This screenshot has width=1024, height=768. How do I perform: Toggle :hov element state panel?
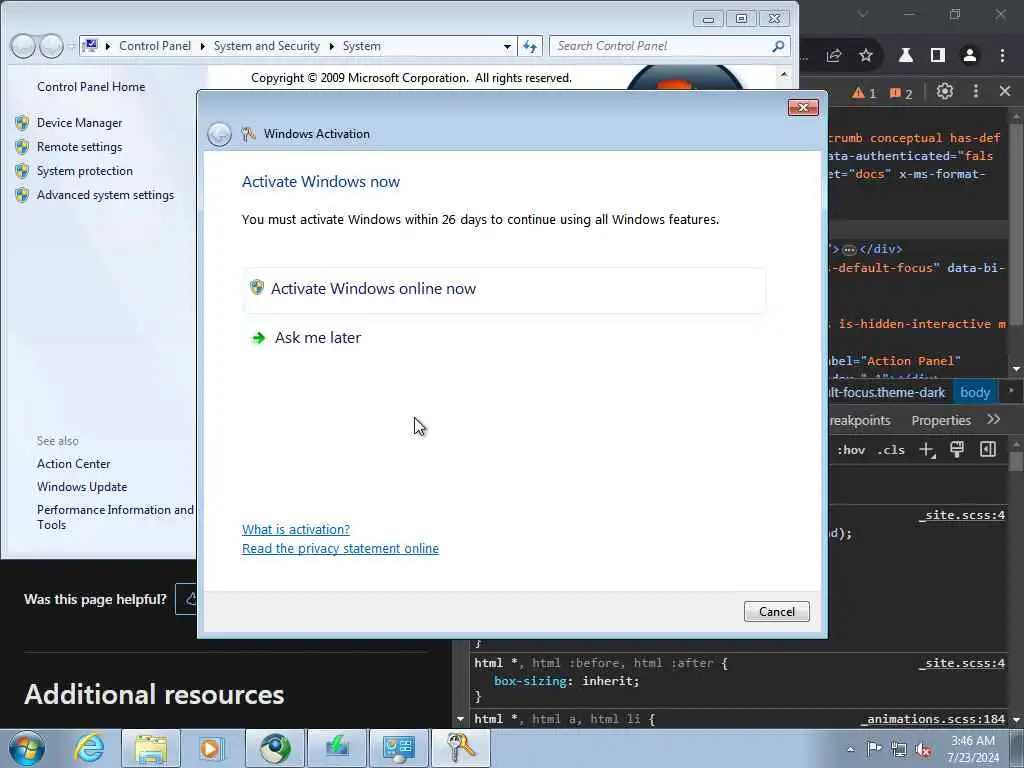click(x=851, y=450)
